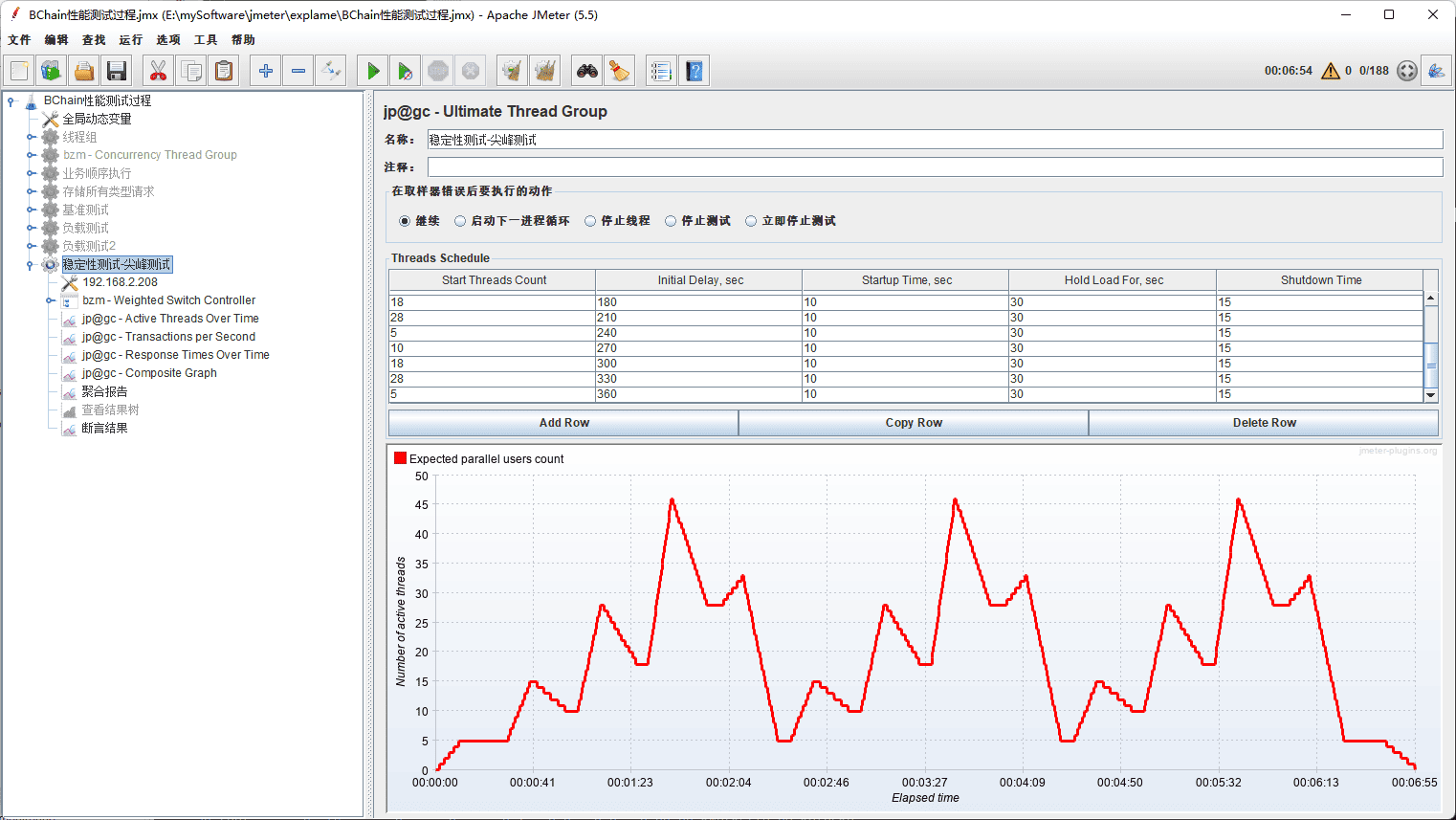
Task: Open the Help question-mark icon
Action: (x=695, y=71)
